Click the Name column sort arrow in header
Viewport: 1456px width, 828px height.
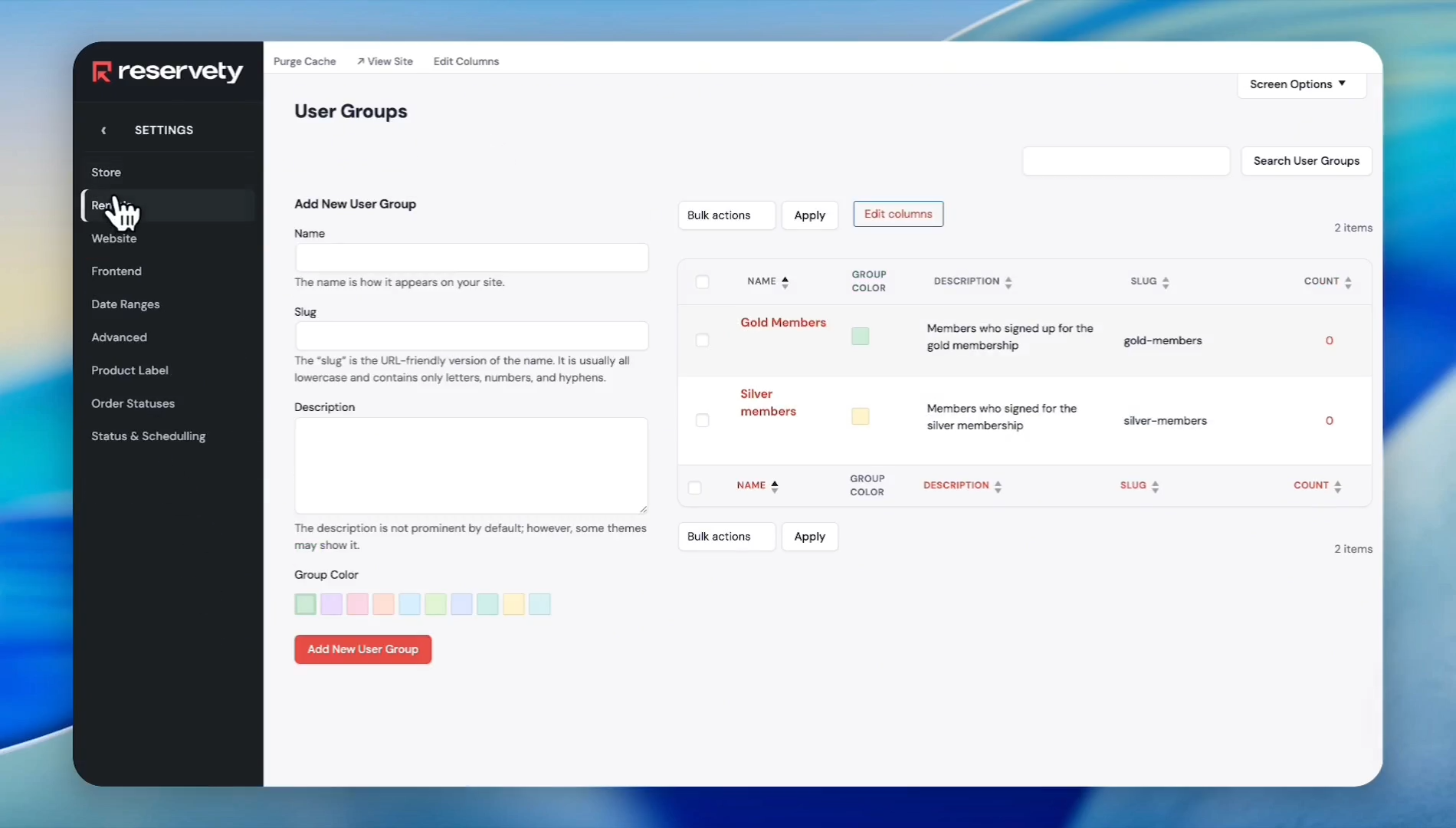[785, 282]
